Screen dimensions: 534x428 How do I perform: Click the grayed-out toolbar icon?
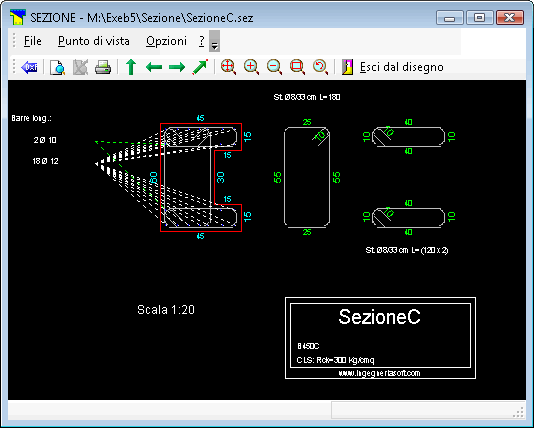point(80,67)
